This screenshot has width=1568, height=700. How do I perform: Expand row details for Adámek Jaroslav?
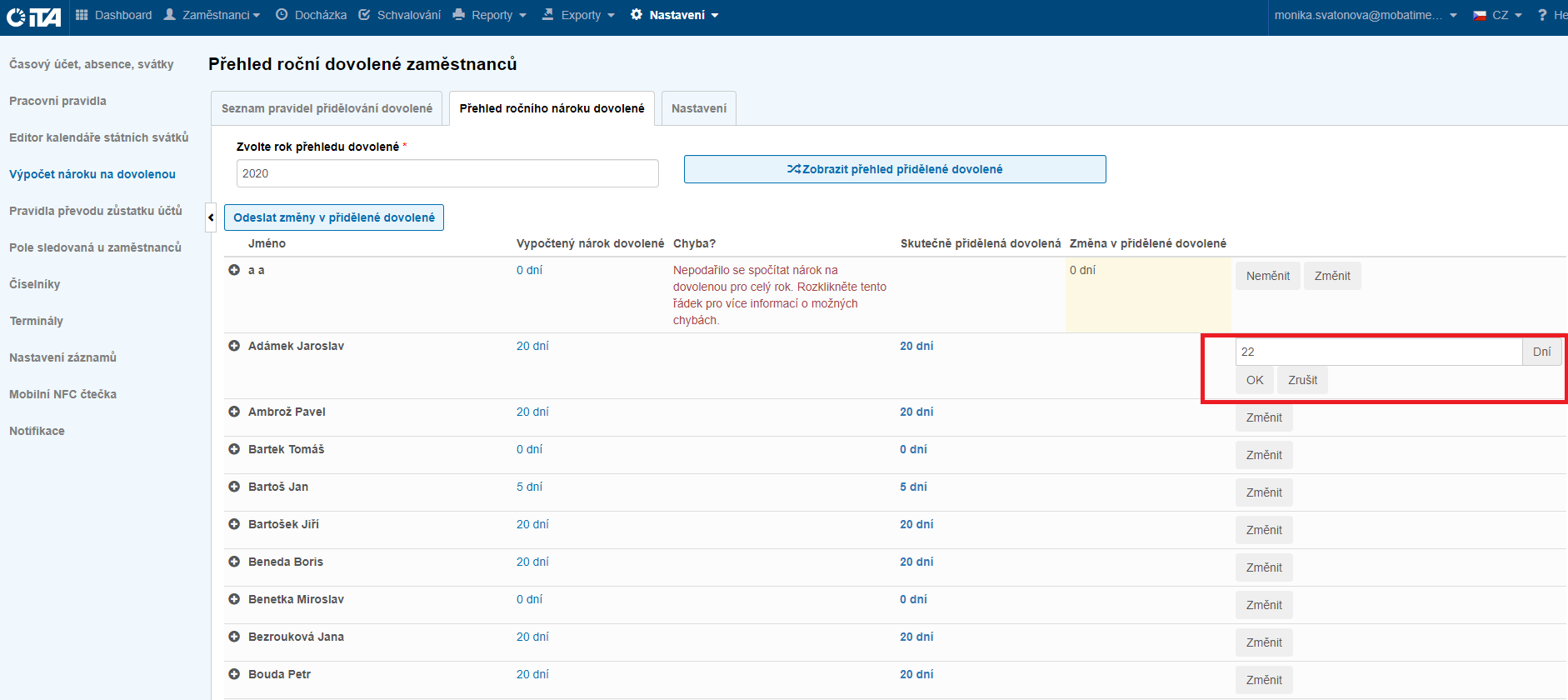pos(234,346)
